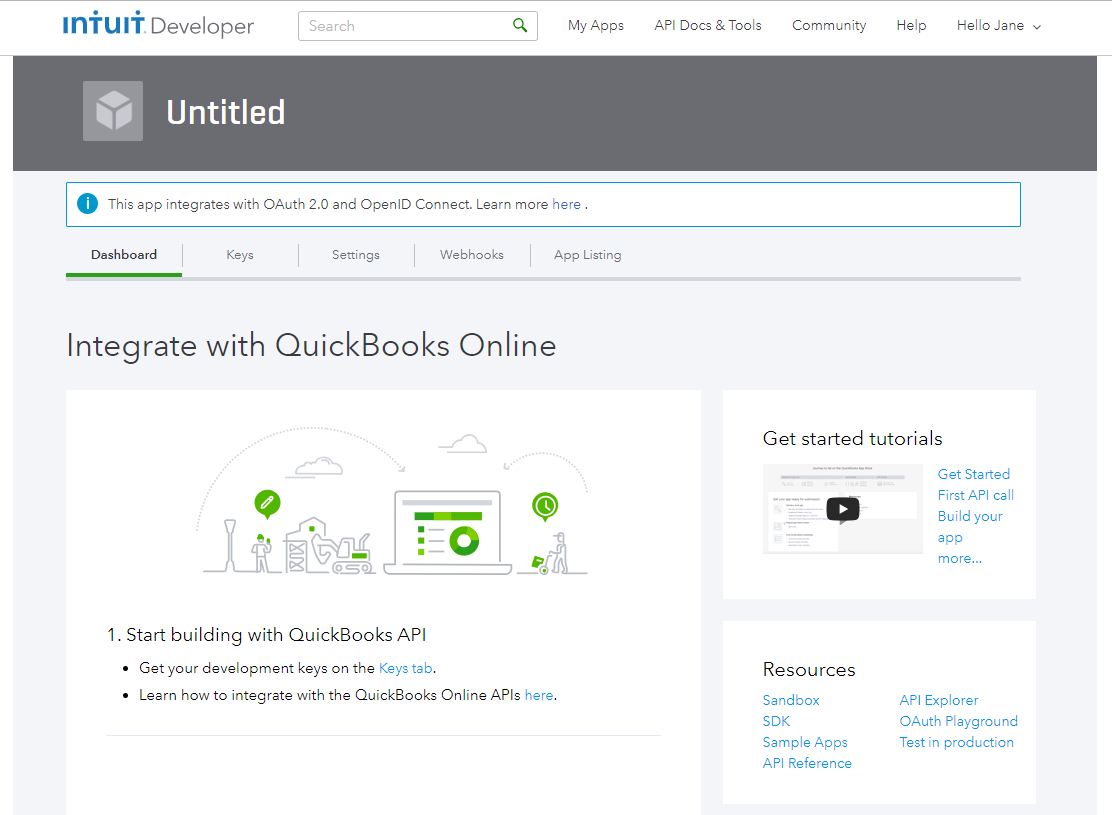This screenshot has height=815, width=1112.
Task: Open API Docs & Tools menu
Action: (x=707, y=26)
